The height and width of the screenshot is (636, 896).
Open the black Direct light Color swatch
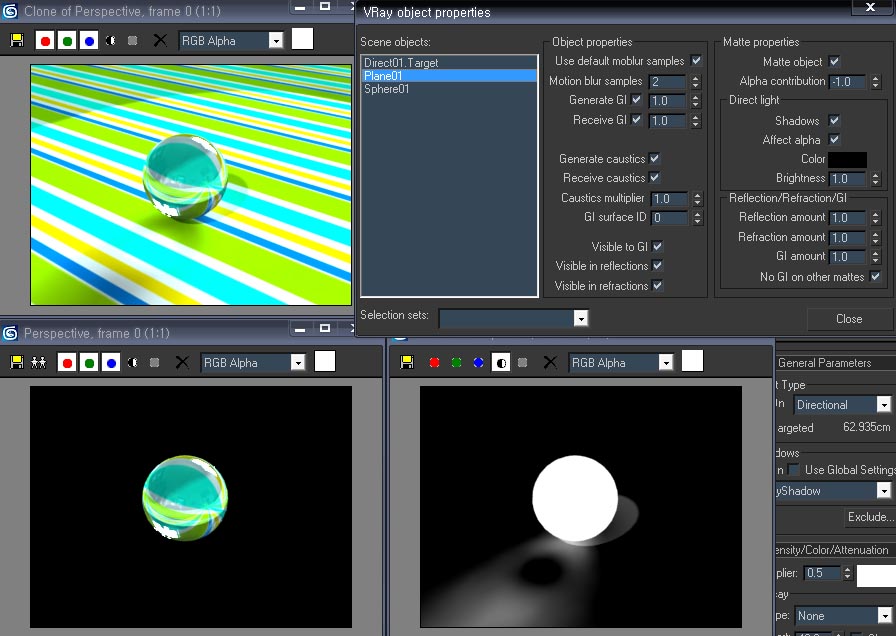pyautogui.click(x=847, y=159)
